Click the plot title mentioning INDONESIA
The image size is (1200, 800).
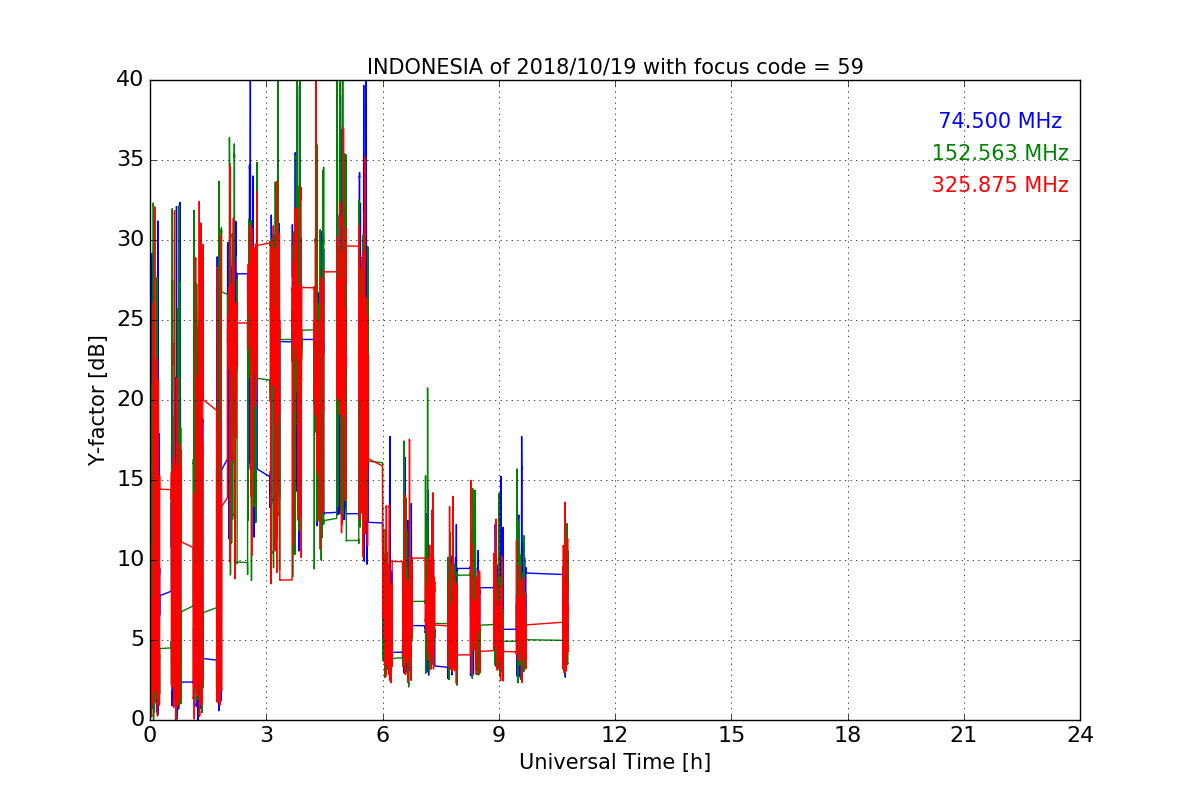click(x=615, y=67)
